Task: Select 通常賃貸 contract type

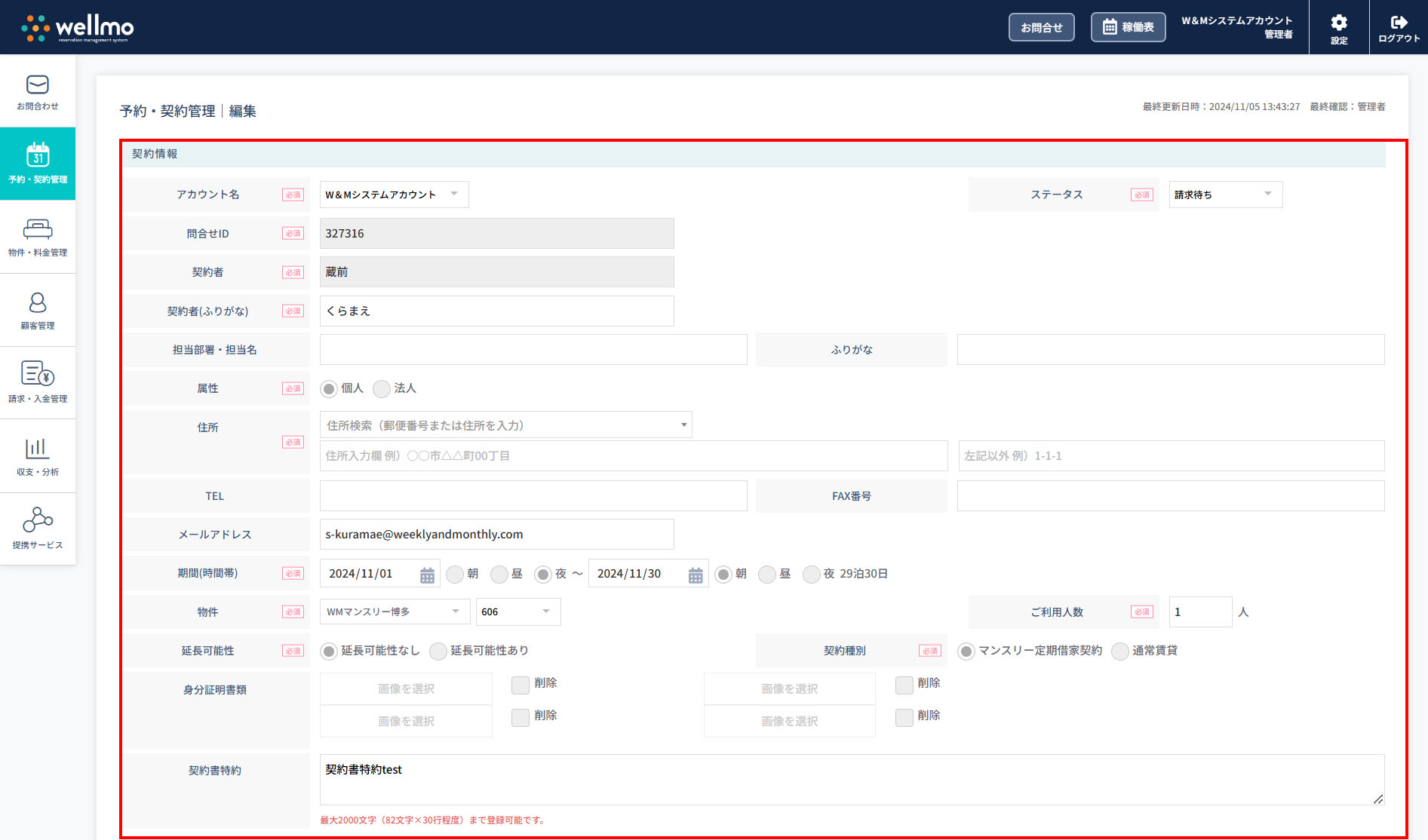Action: (1120, 651)
